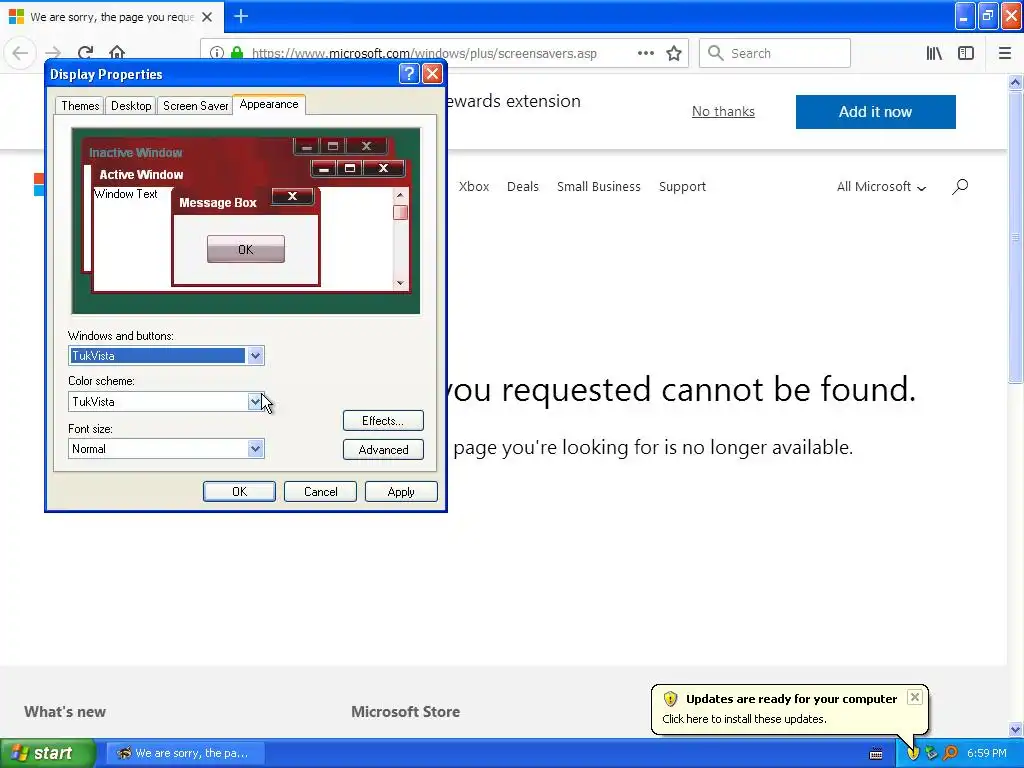Open the Deals navigation link
The width and height of the screenshot is (1024, 768).
[x=522, y=187]
